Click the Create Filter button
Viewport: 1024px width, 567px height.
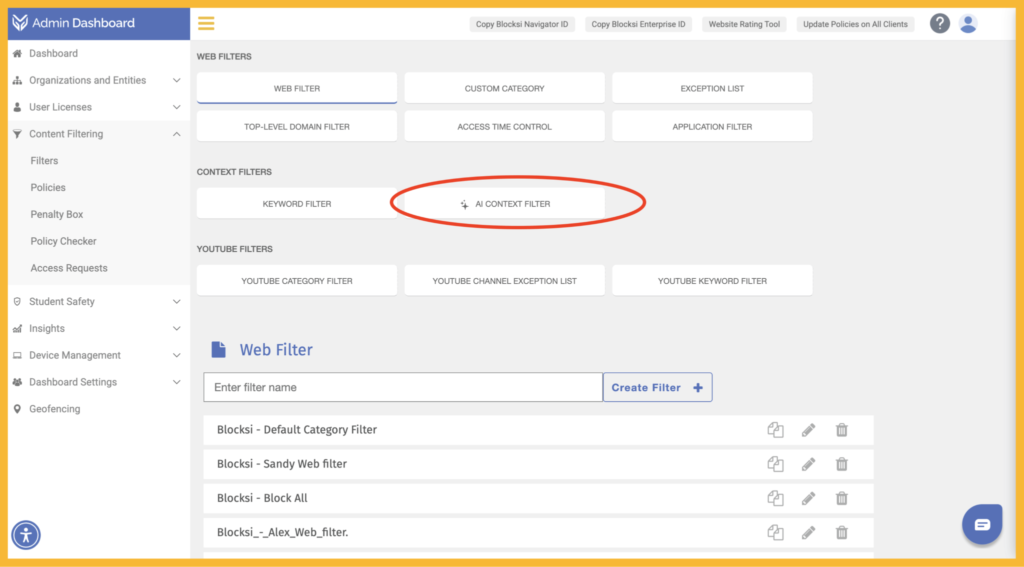(x=658, y=387)
